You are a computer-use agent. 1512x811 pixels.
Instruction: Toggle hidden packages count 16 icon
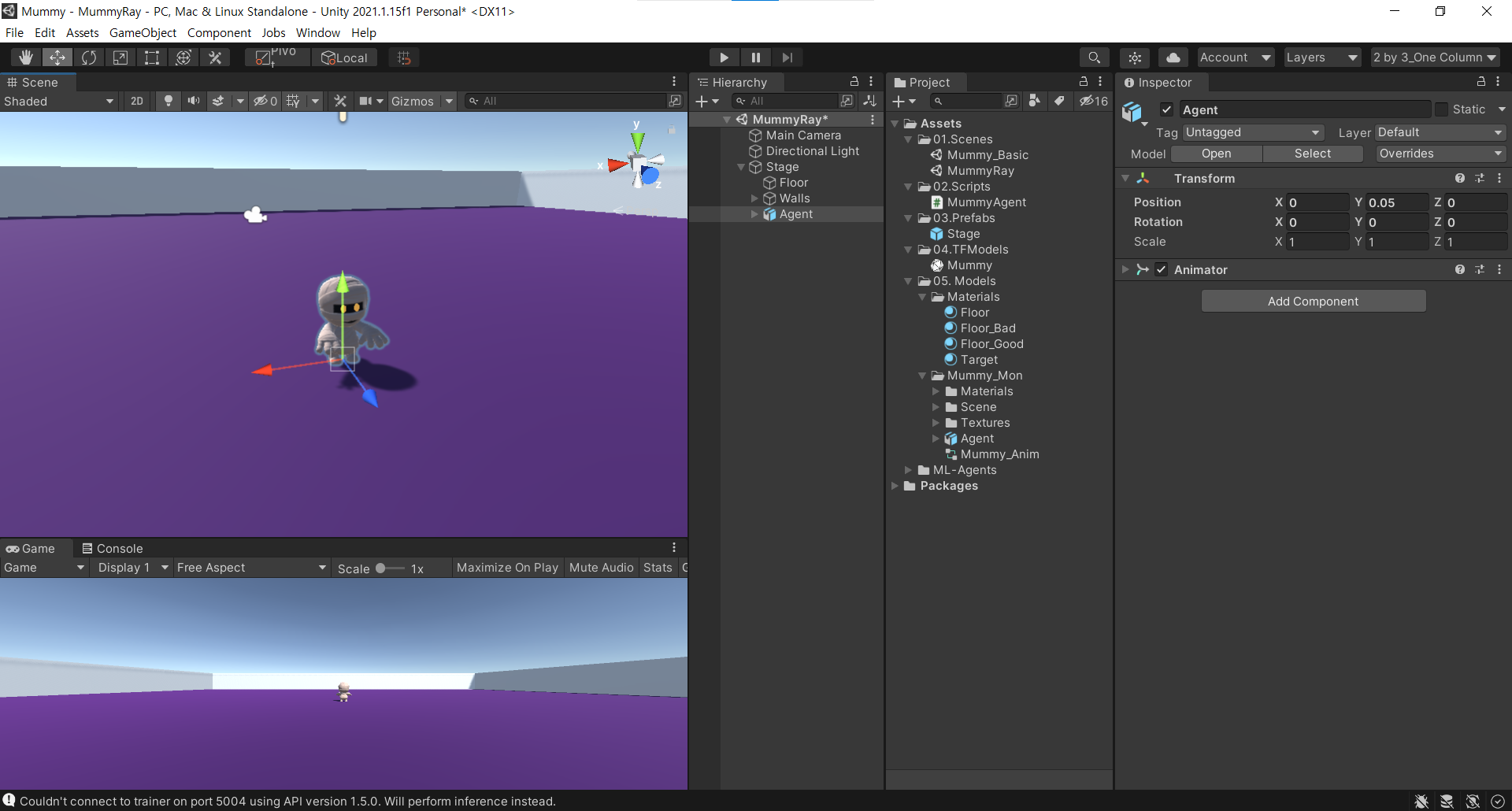(1093, 101)
